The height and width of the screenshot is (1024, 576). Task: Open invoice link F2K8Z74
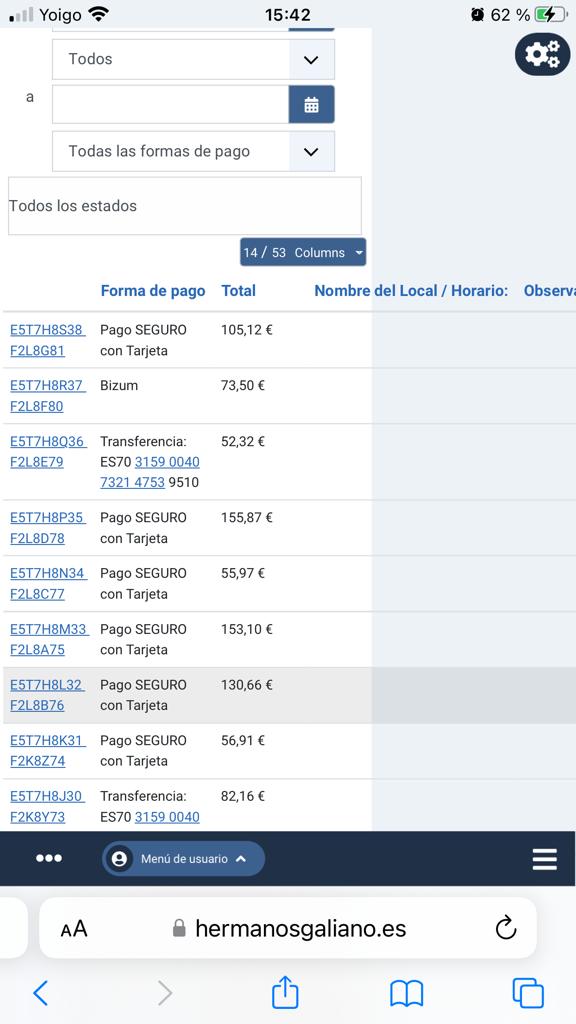click(x=37, y=761)
